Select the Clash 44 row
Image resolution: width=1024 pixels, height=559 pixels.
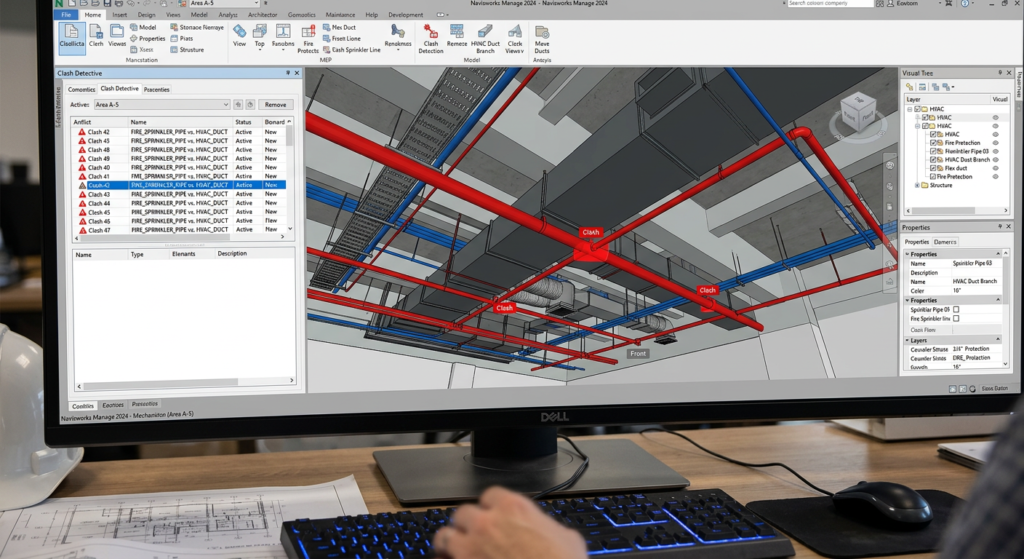(x=179, y=203)
